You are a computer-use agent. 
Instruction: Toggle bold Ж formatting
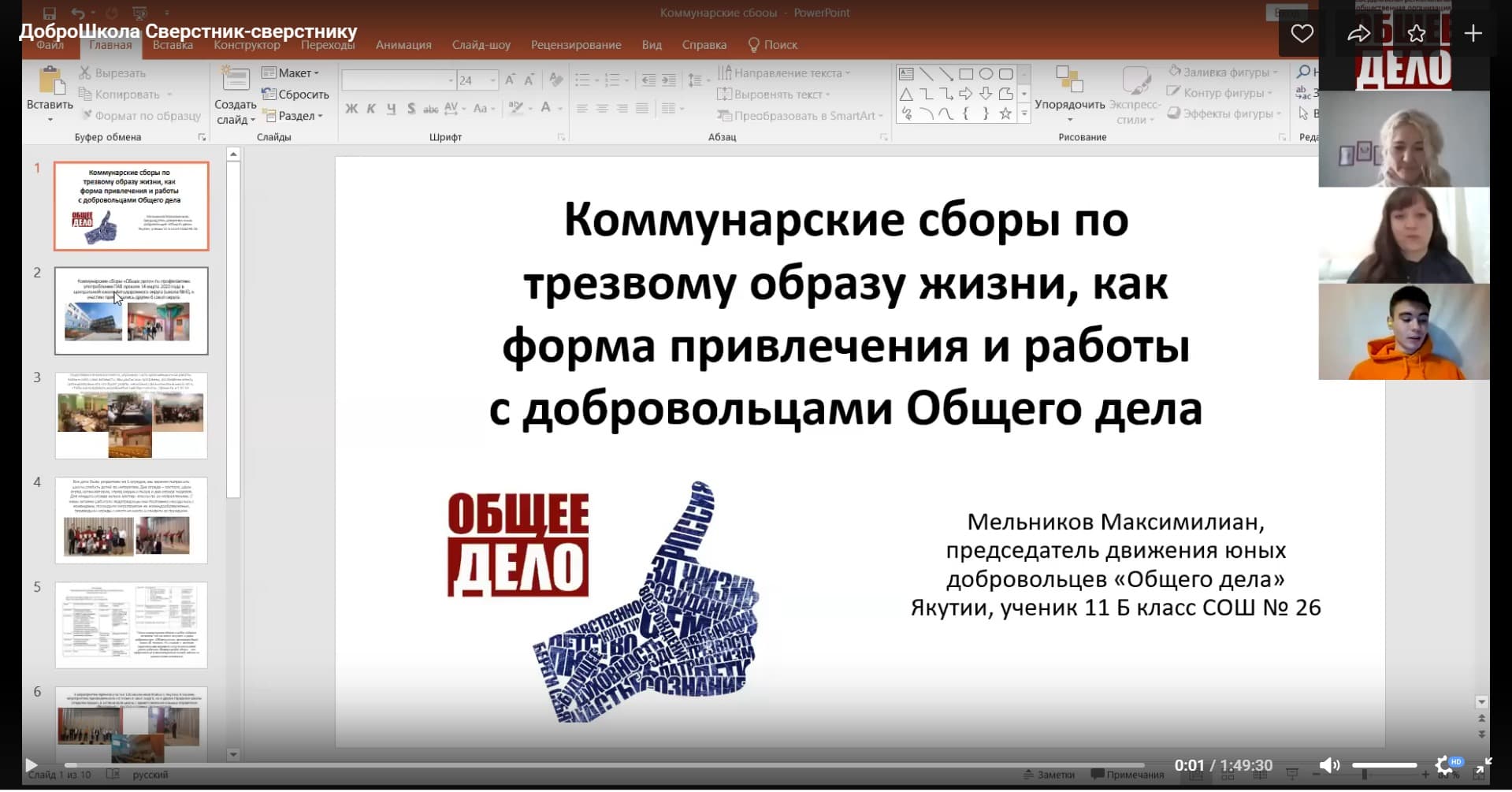[351, 109]
